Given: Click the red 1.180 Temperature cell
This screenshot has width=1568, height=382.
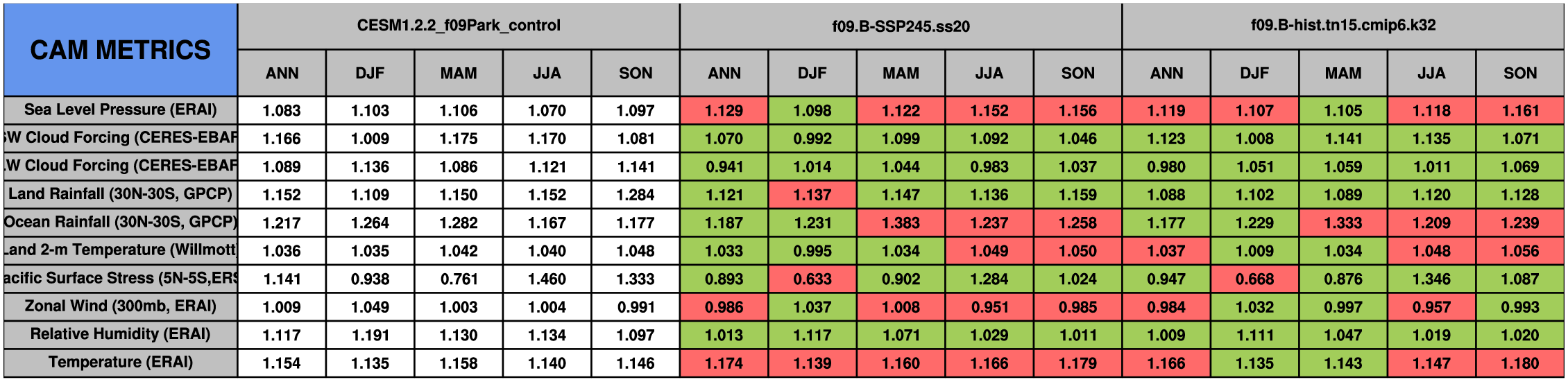Looking at the screenshot, I should tap(1519, 363).
